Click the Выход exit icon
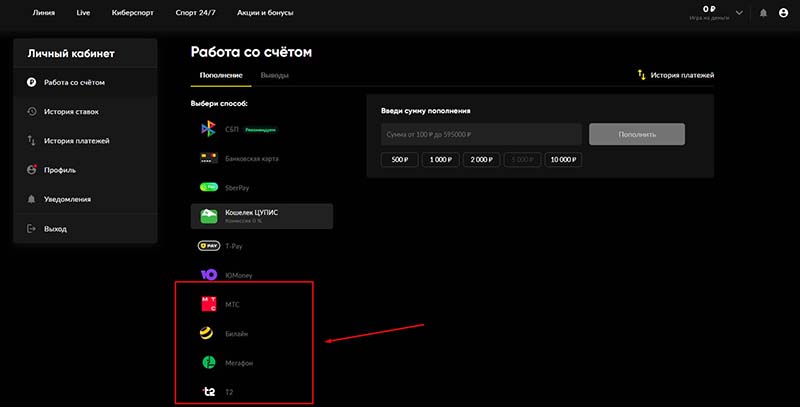The height and width of the screenshot is (407, 800). (x=32, y=228)
